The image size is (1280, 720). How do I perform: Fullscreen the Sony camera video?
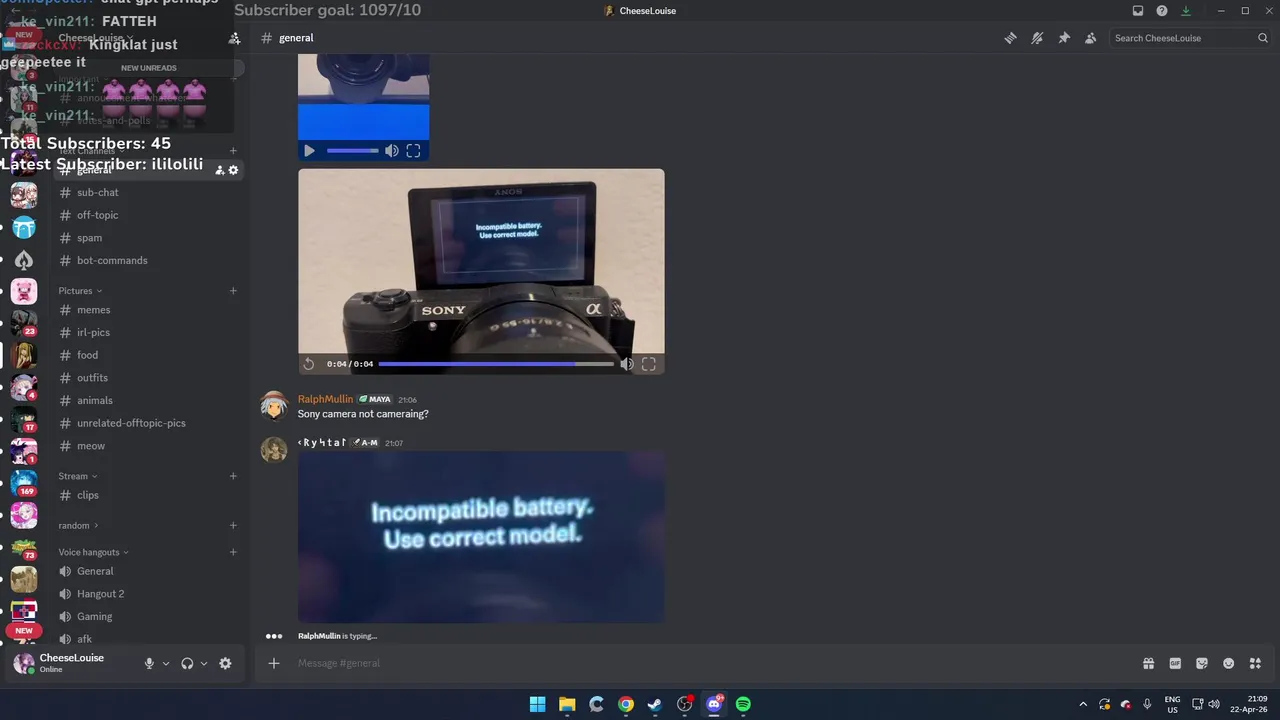[649, 364]
